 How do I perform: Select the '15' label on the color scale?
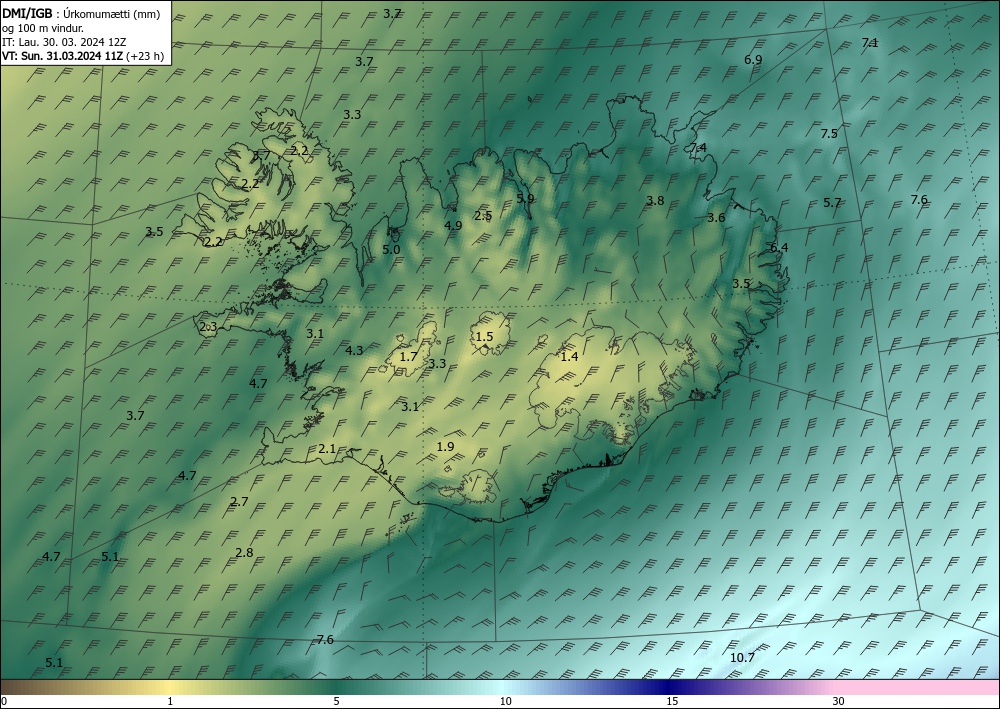[x=672, y=701]
